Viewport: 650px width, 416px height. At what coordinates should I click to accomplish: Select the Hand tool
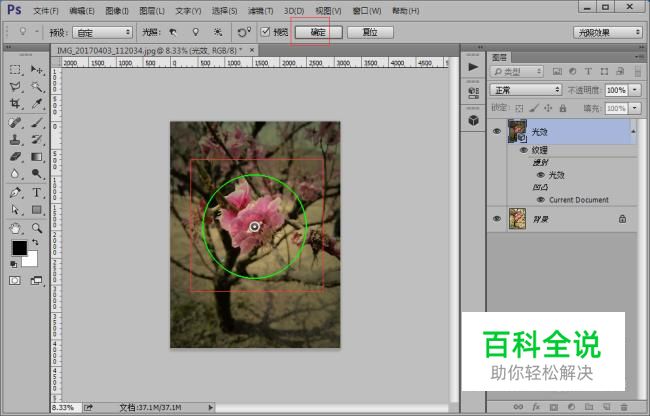tap(15, 228)
